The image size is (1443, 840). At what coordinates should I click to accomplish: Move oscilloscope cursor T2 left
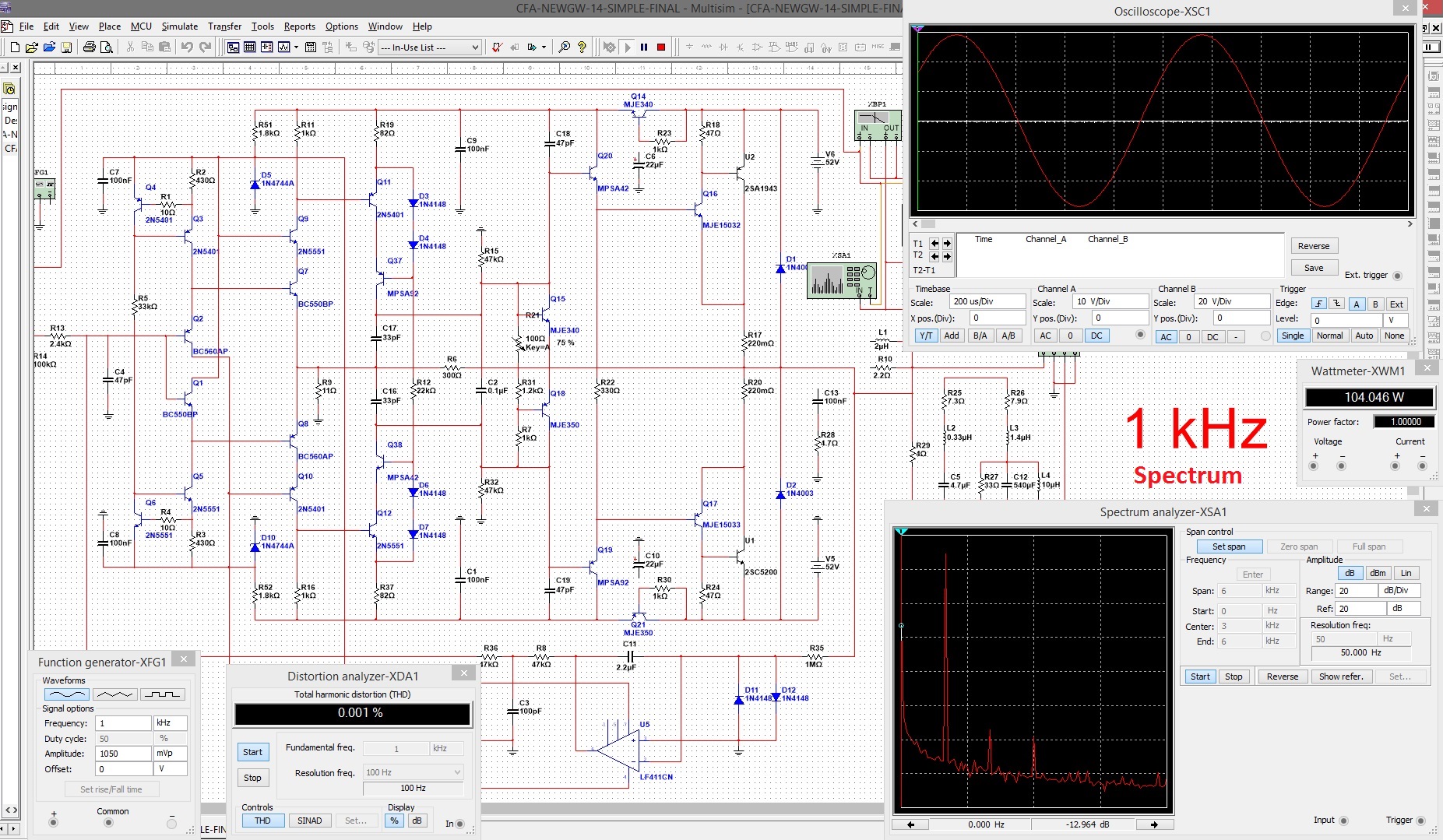click(x=935, y=256)
